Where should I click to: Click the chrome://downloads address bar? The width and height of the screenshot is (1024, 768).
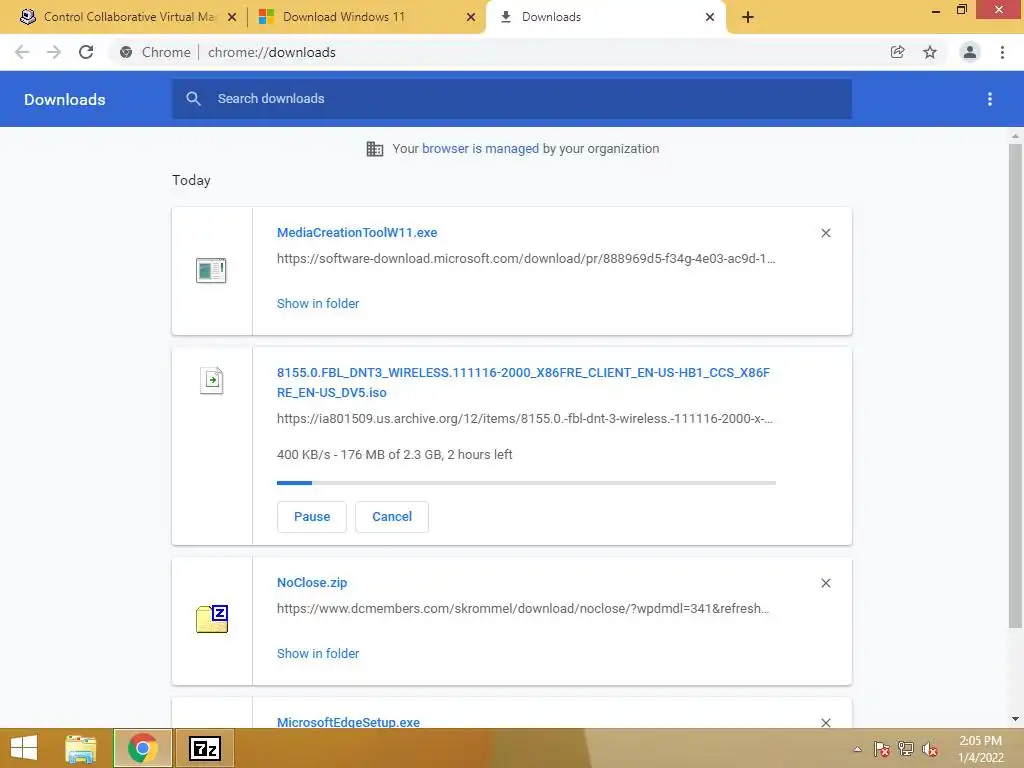click(x=496, y=52)
